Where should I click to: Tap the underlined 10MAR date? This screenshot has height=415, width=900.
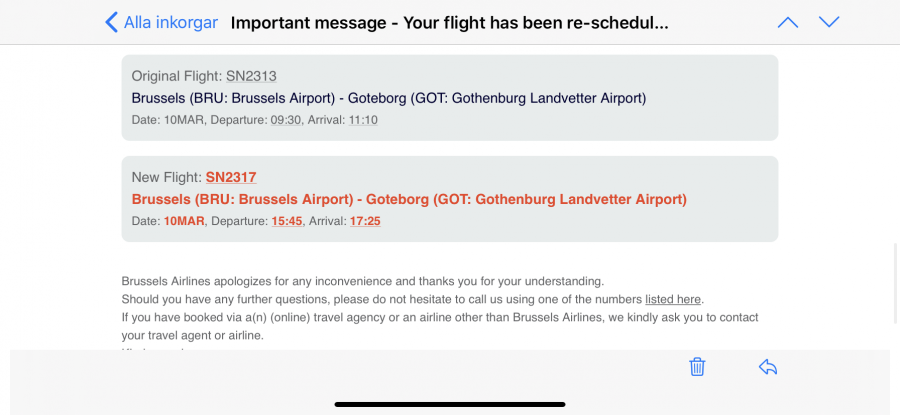point(183,221)
